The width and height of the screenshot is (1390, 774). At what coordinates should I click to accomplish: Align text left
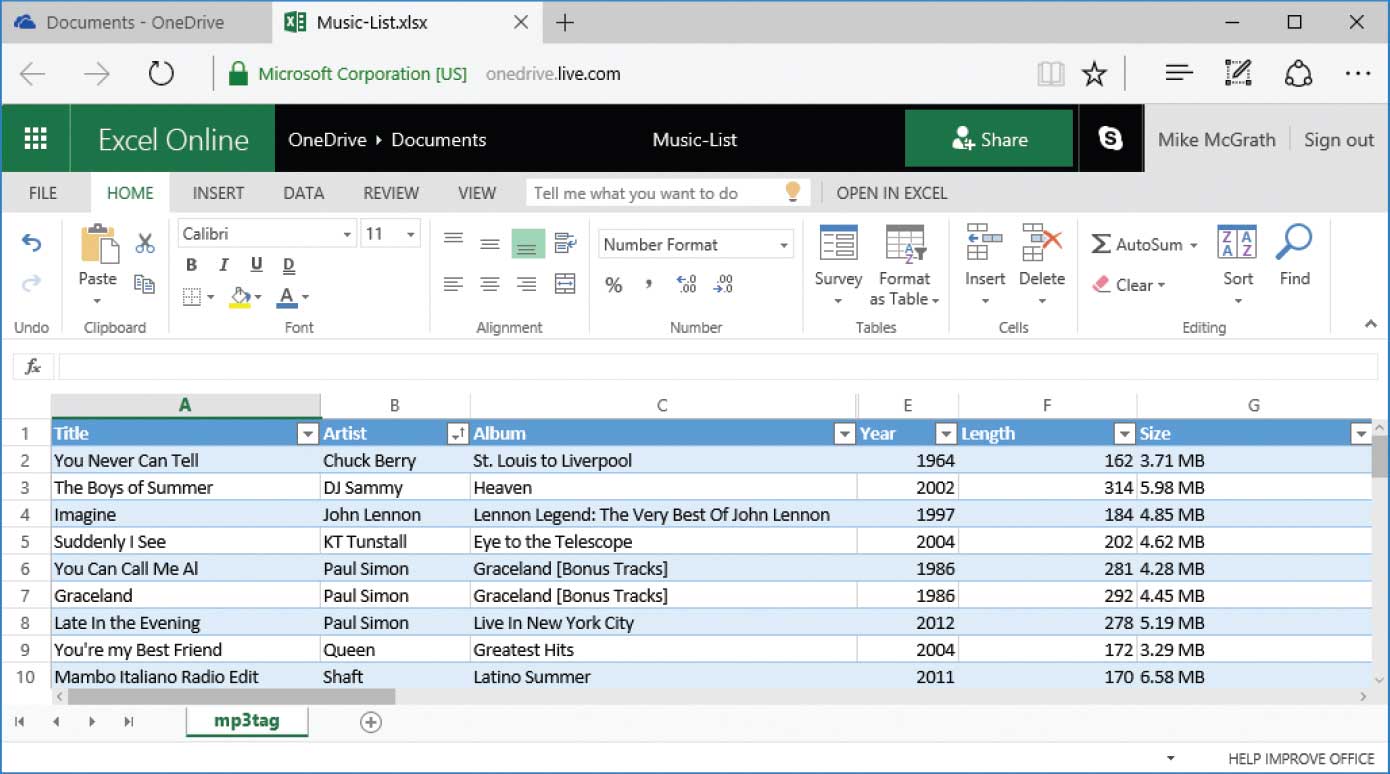click(x=453, y=284)
